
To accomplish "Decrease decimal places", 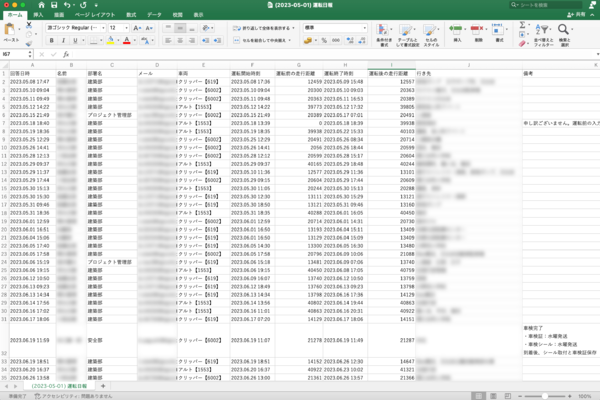I will [x=362, y=41].
